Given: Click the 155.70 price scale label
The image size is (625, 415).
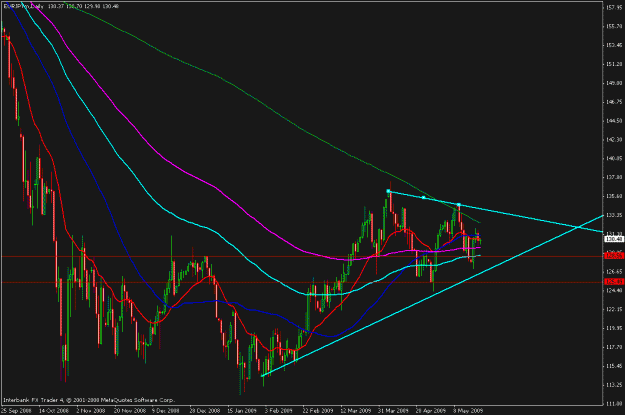Looking at the screenshot, I should point(614,26).
